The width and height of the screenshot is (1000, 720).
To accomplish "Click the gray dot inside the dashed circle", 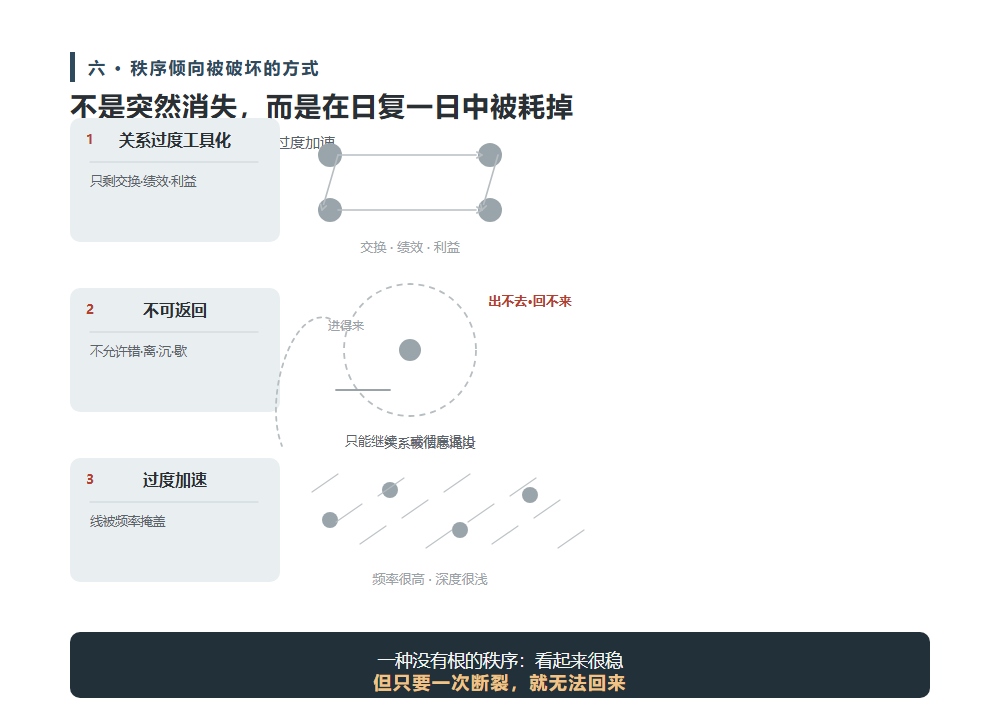I will coord(410,350).
